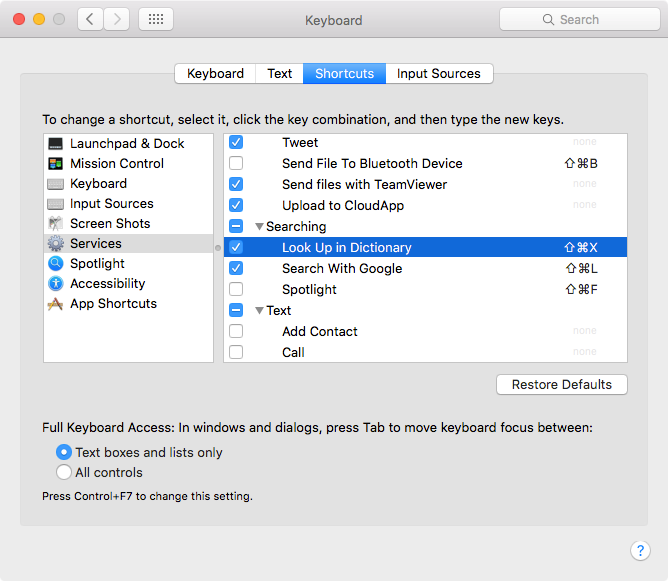Click the none shortcut beside Tweet

pos(584,141)
